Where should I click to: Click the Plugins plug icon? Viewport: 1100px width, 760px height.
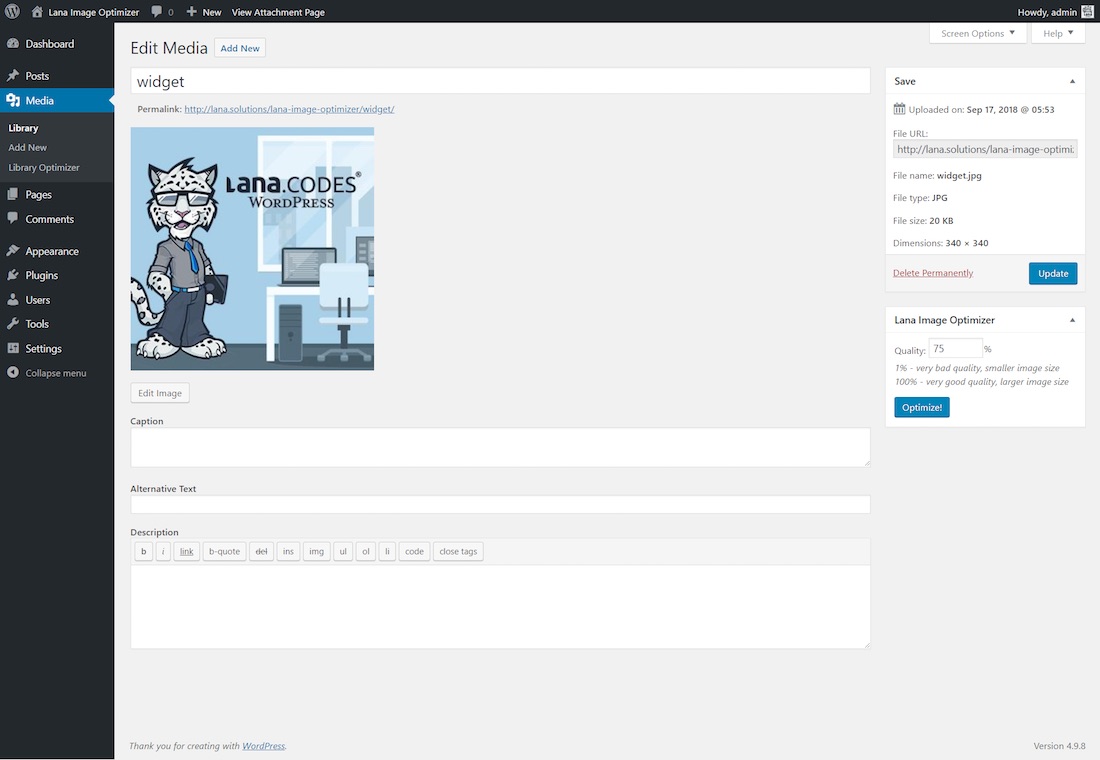pyautogui.click(x=13, y=275)
